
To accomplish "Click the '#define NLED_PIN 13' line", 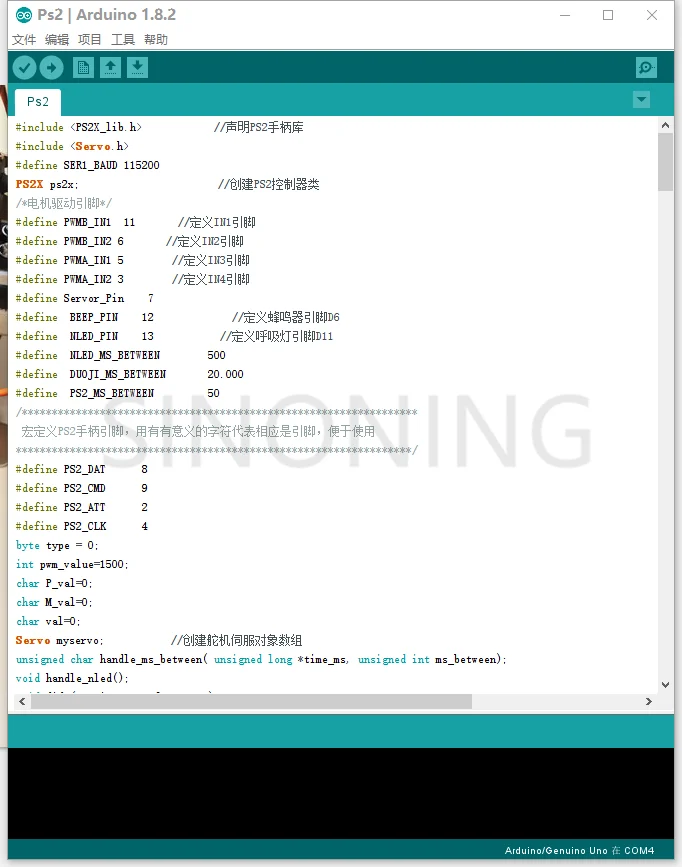I will tap(85, 336).
